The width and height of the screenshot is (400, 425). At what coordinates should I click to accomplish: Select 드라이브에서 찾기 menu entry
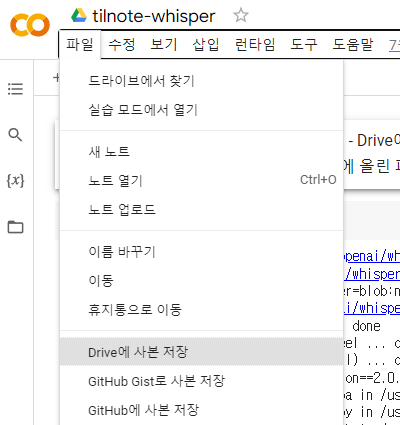[x=201, y=81]
